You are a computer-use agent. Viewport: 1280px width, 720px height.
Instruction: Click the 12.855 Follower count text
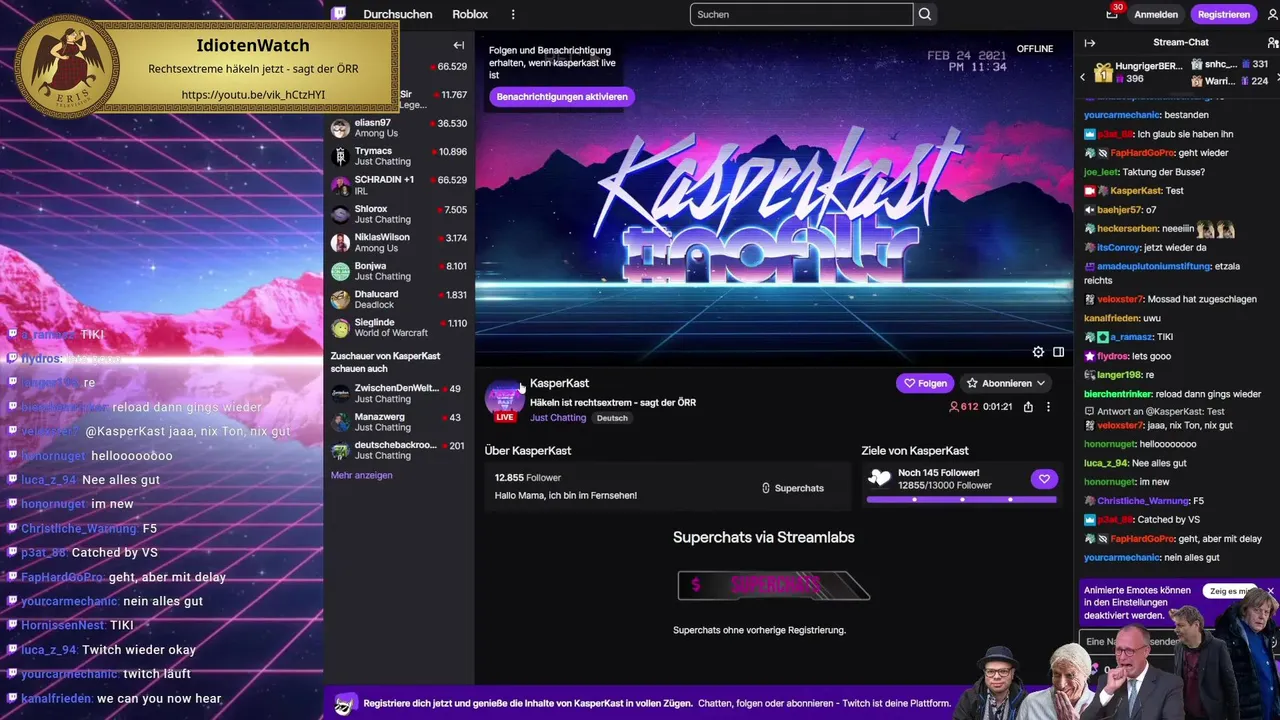(528, 478)
